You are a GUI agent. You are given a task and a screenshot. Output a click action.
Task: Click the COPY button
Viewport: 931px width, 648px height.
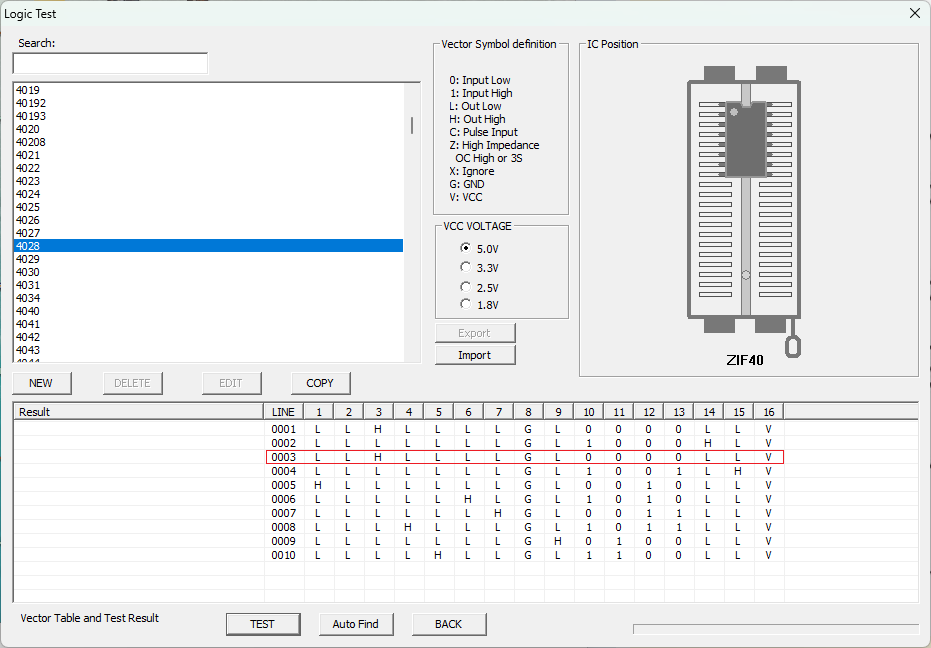click(320, 383)
